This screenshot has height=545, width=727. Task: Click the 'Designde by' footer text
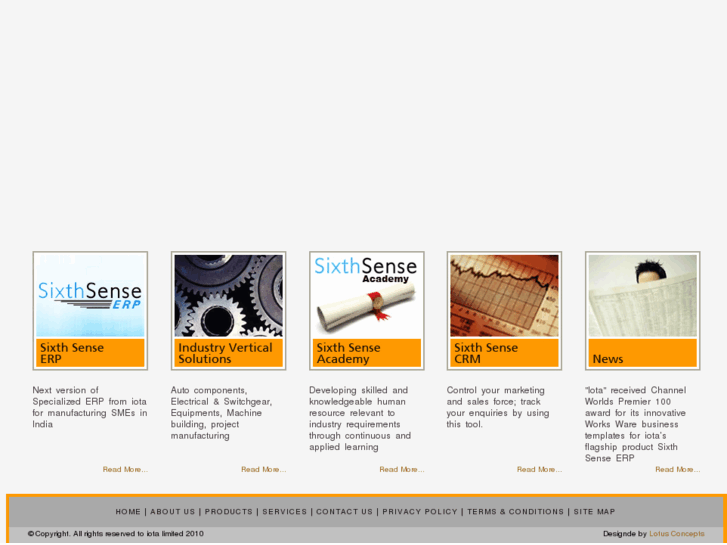[x=625, y=534]
